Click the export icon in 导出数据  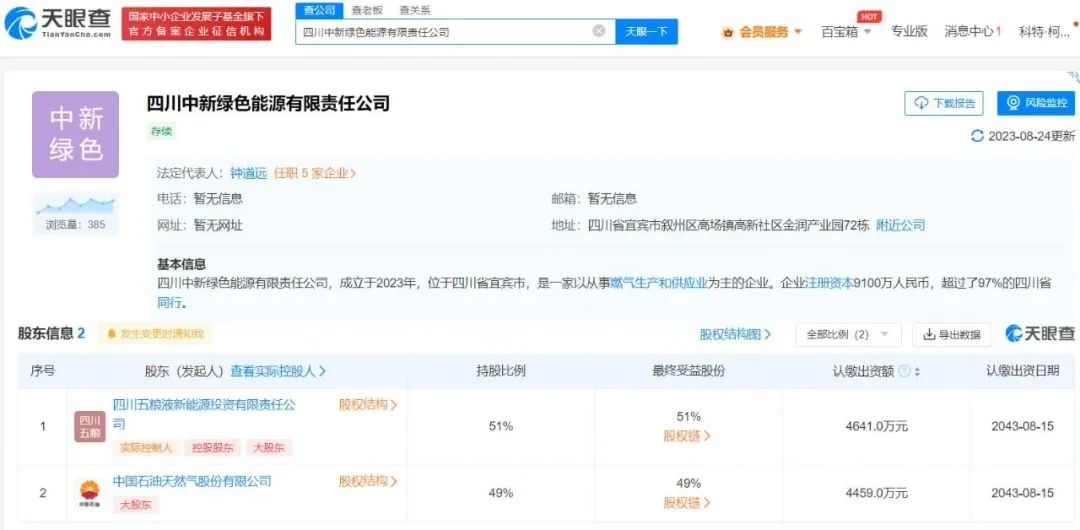pyautogui.click(x=929, y=334)
